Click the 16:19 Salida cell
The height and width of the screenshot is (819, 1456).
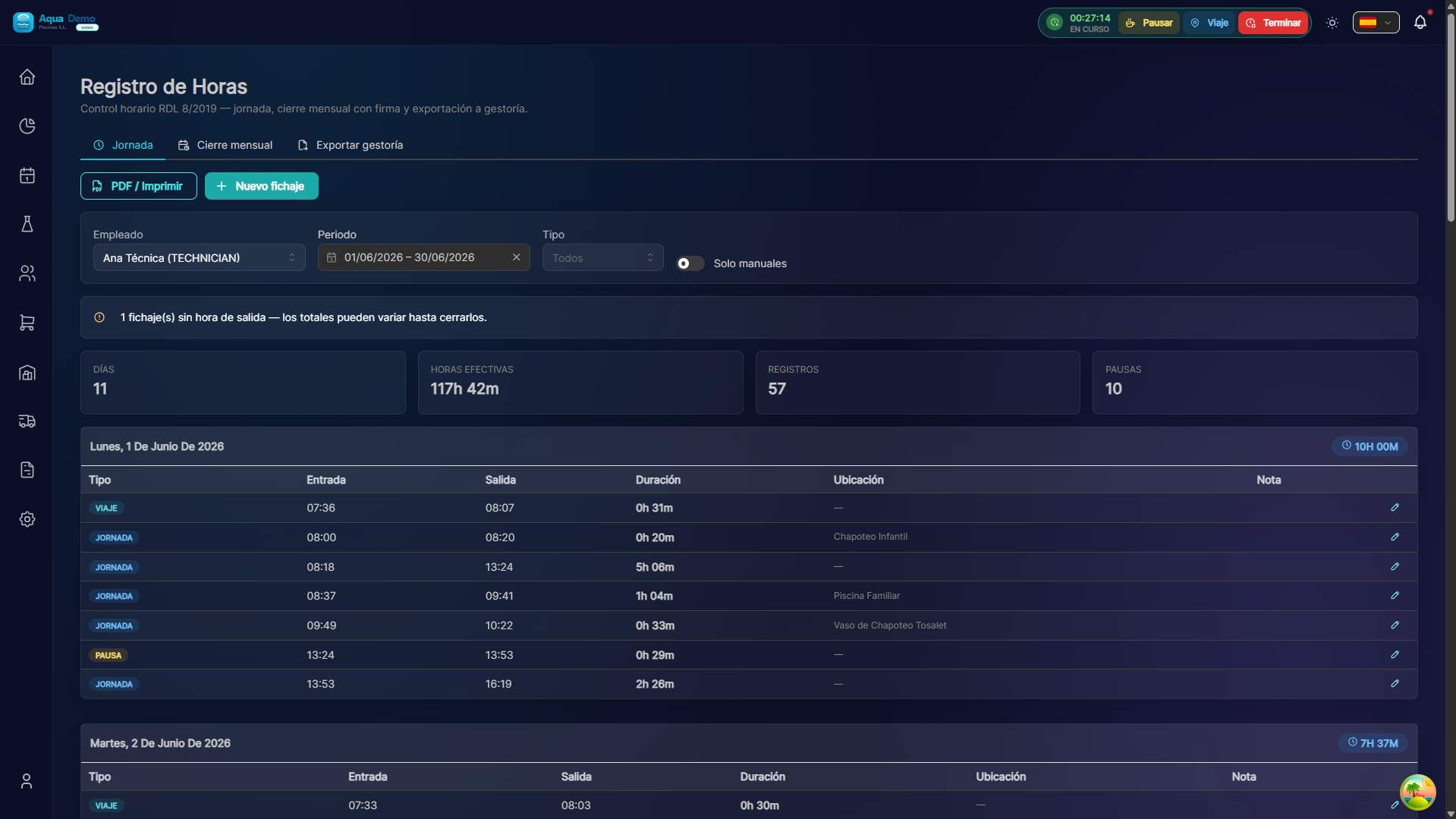(x=498, y=684)
